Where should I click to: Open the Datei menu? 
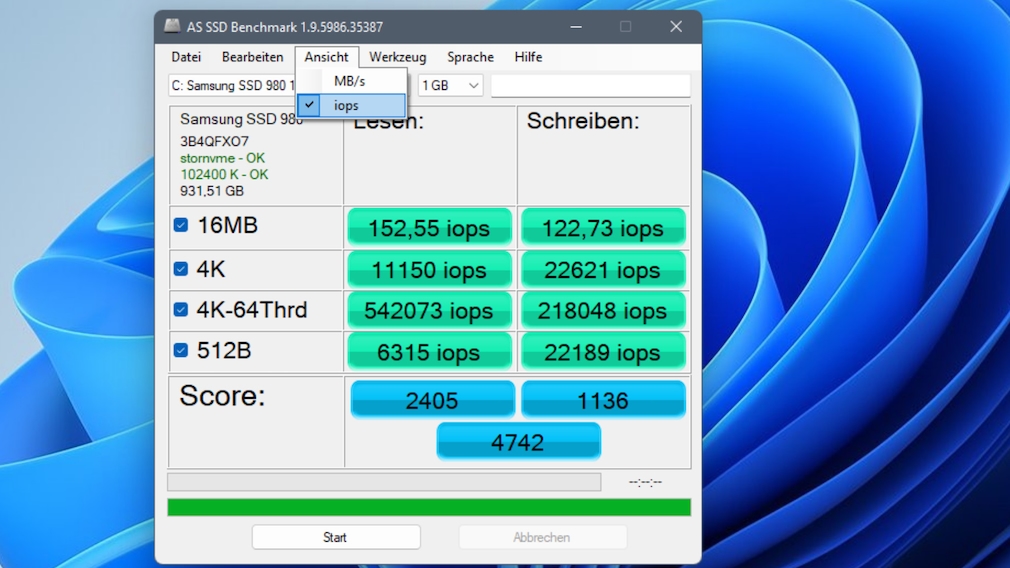coord(186,57)
